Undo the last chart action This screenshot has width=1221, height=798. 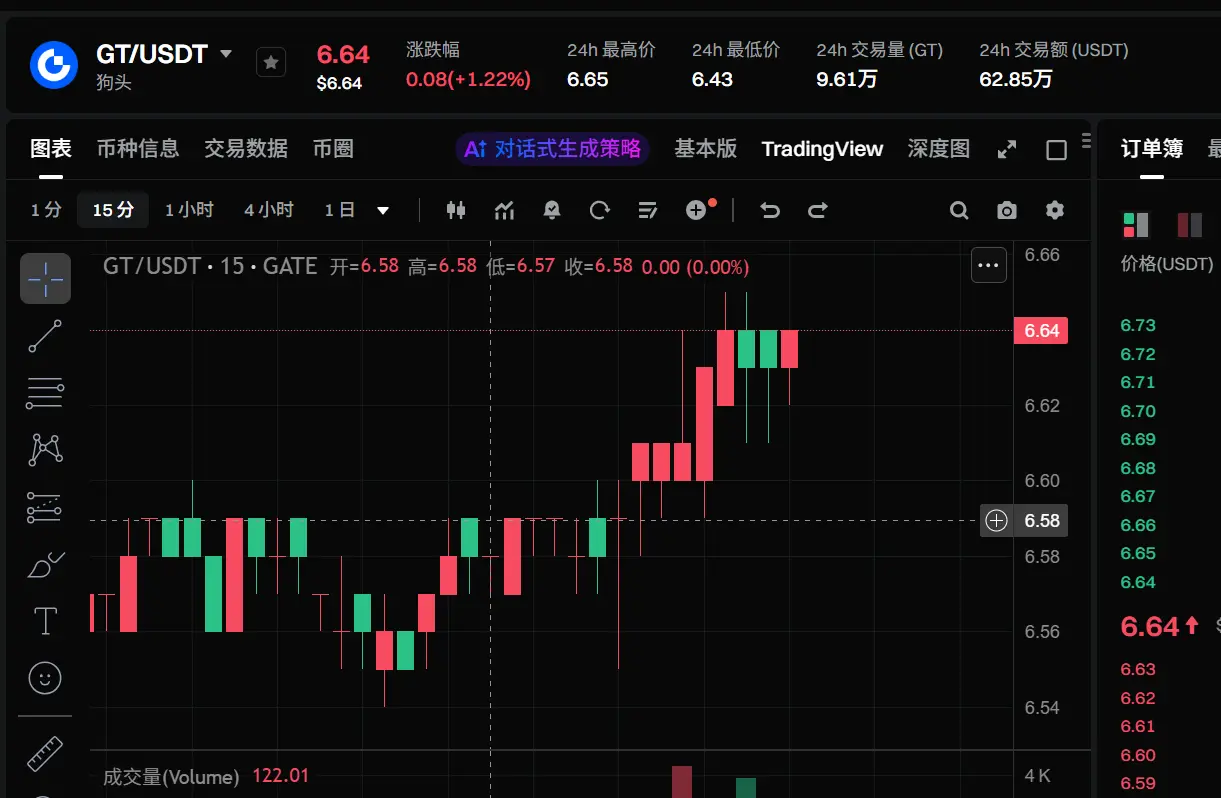click(x=770, y=210)
